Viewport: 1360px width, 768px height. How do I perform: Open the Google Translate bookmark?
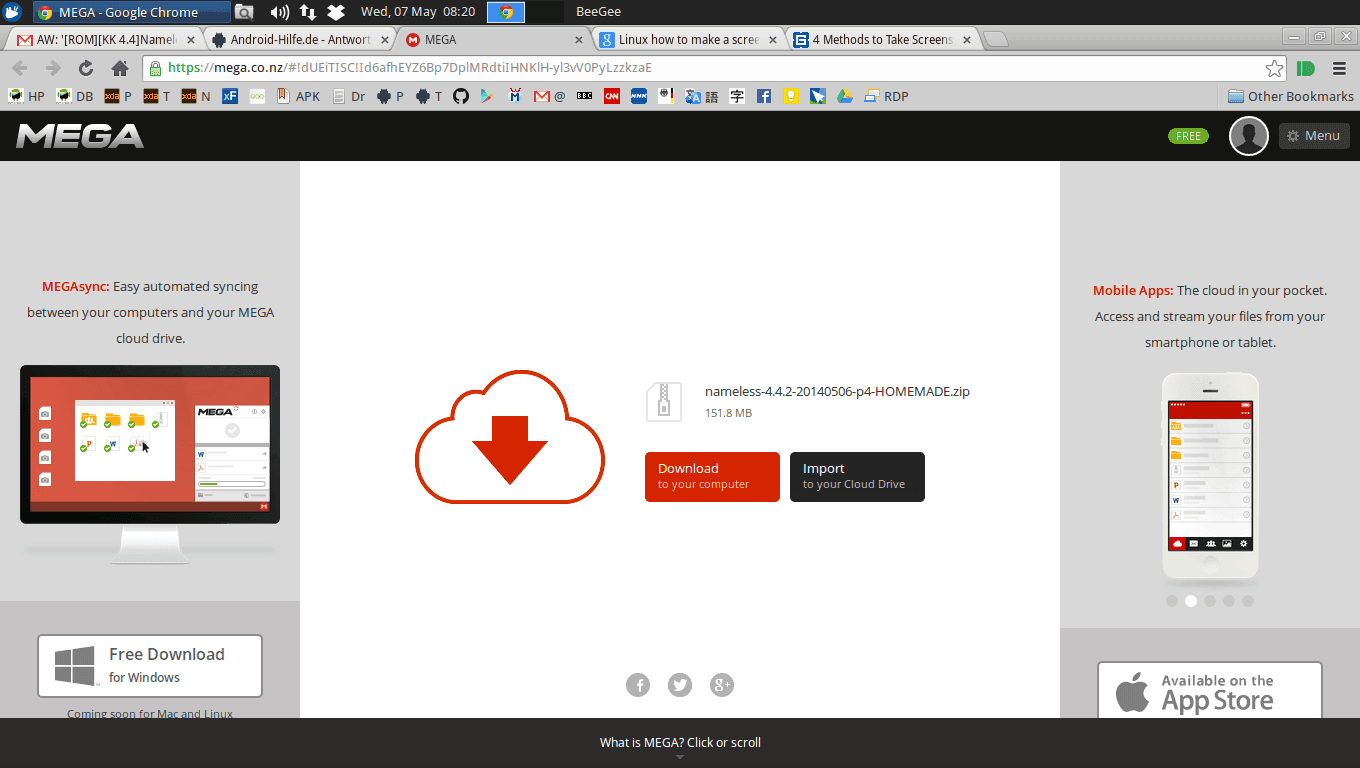702,96
